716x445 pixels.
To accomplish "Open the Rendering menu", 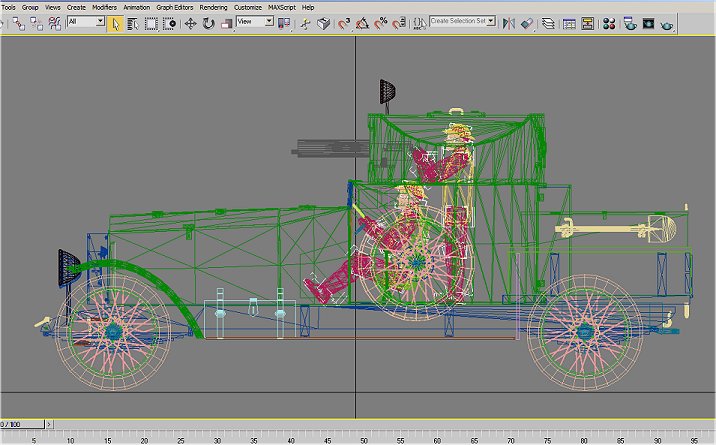I will click(213, 7).
